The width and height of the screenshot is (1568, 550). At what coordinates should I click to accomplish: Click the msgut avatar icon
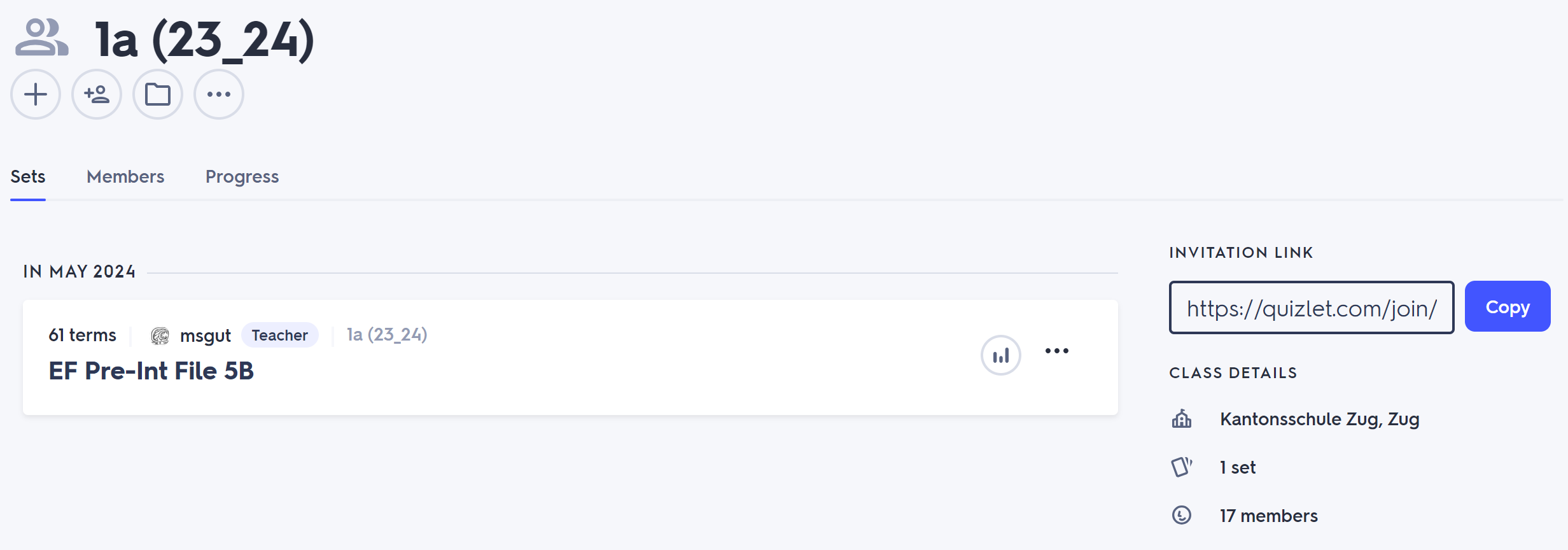coord(160,335)
